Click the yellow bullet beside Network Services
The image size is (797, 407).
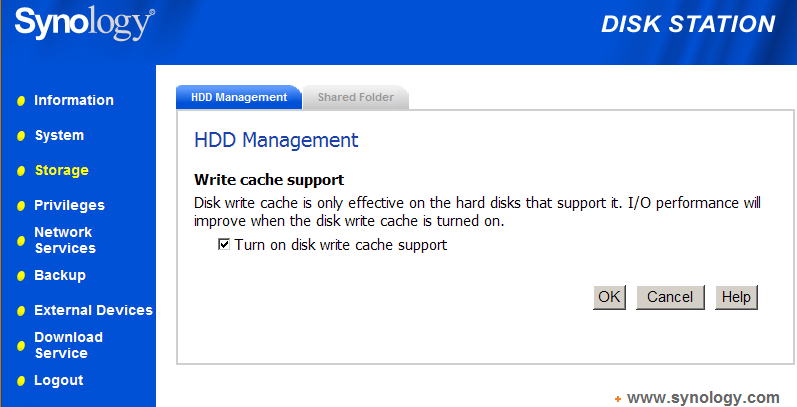point(21,241)
